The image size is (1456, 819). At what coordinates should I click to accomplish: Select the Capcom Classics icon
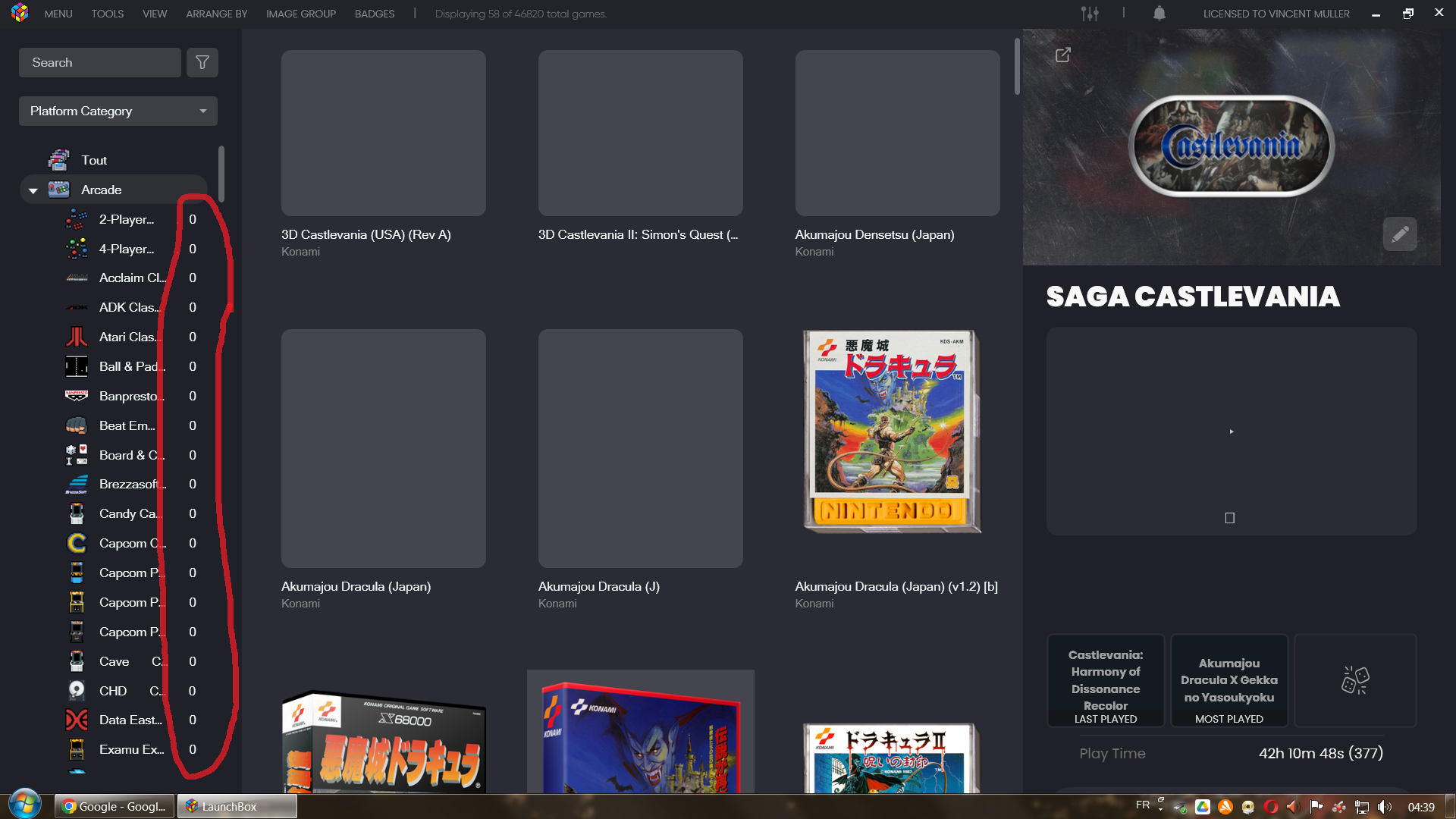click(x=77, y=543)
